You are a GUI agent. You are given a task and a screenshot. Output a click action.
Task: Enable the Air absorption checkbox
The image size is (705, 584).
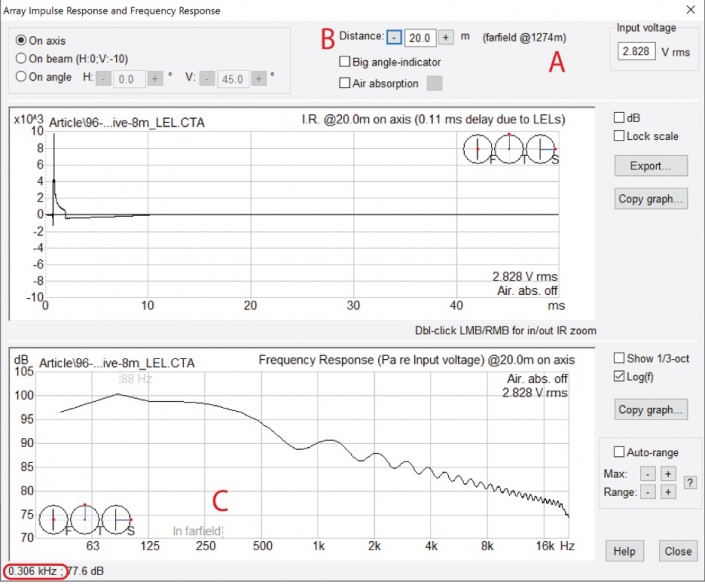click(346, 84)
